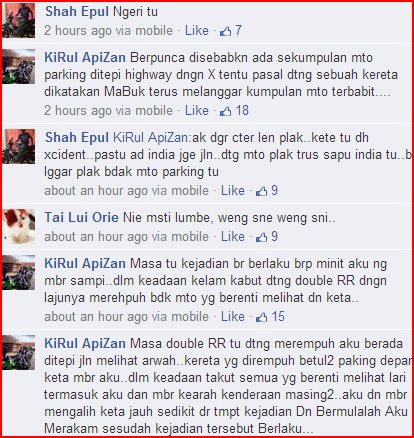Like Tai Lui Orie's comment

233,236
